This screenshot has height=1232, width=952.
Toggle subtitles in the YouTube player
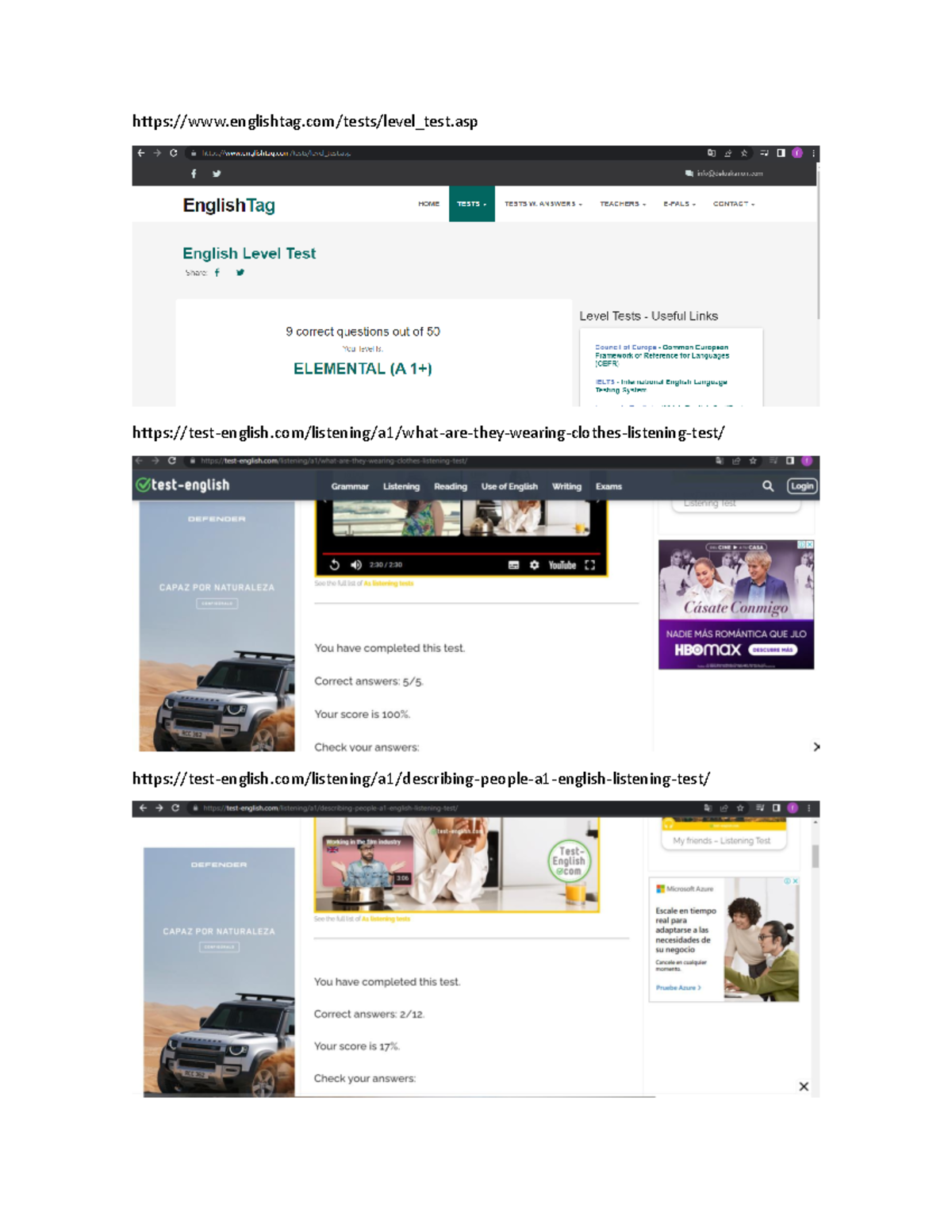pyautogui.click(x=513, y=565)
